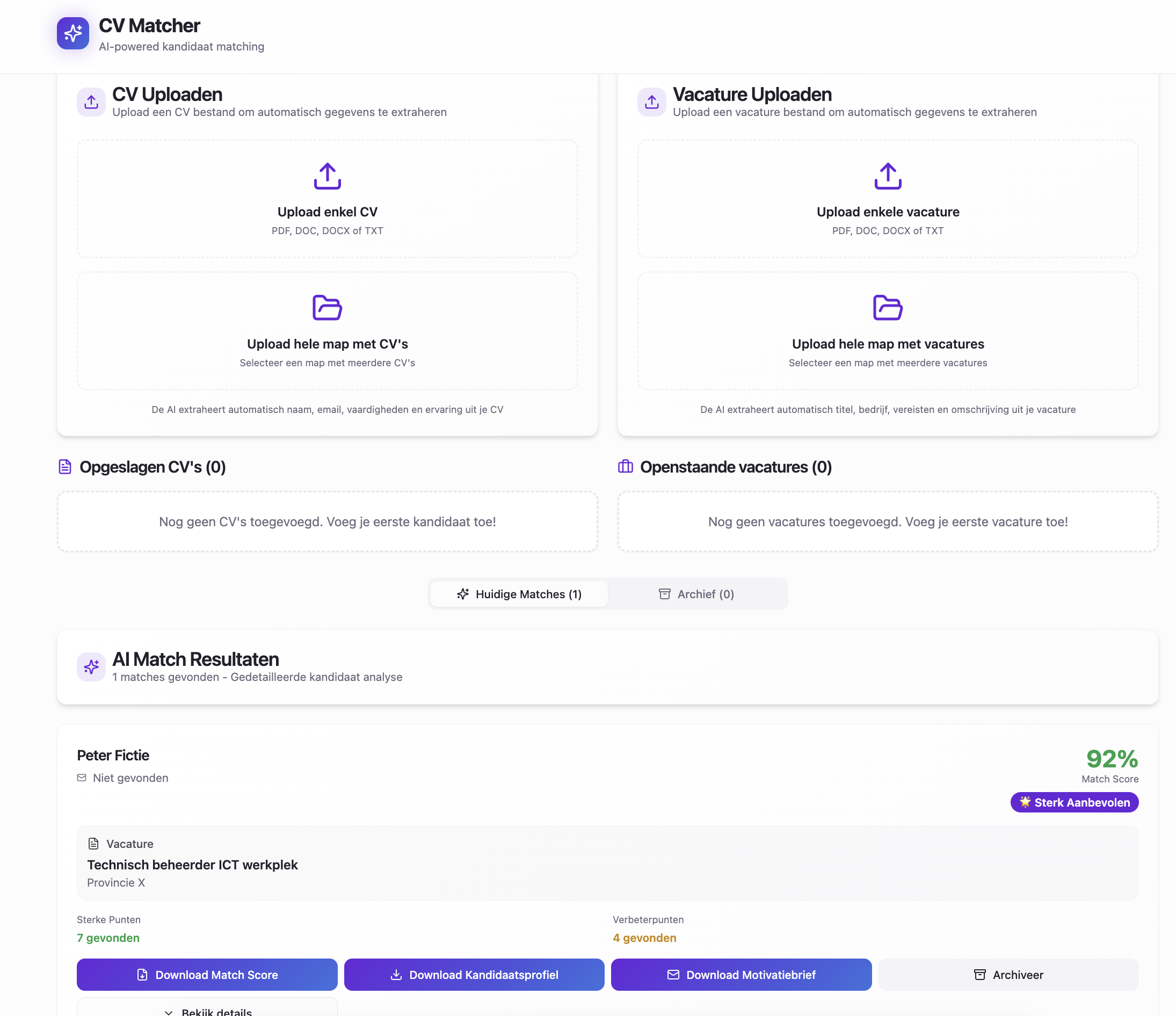Switch to the Huidige Matches tab
The image size is (1176, 1016).
[519, 594]
